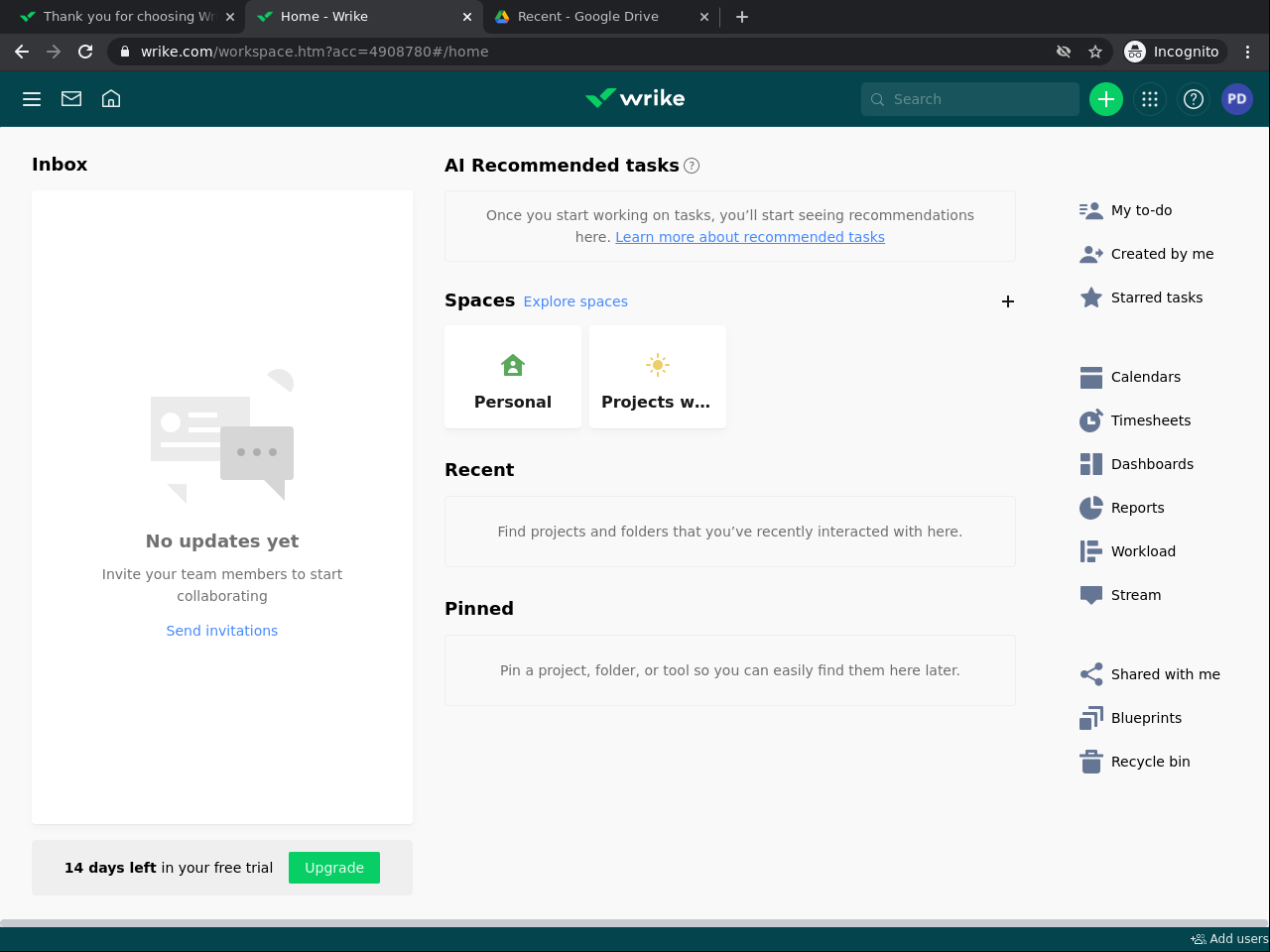The image size is (1270, 952).
Task: Click the My to-do icon
Action: tap(1091, 210)
